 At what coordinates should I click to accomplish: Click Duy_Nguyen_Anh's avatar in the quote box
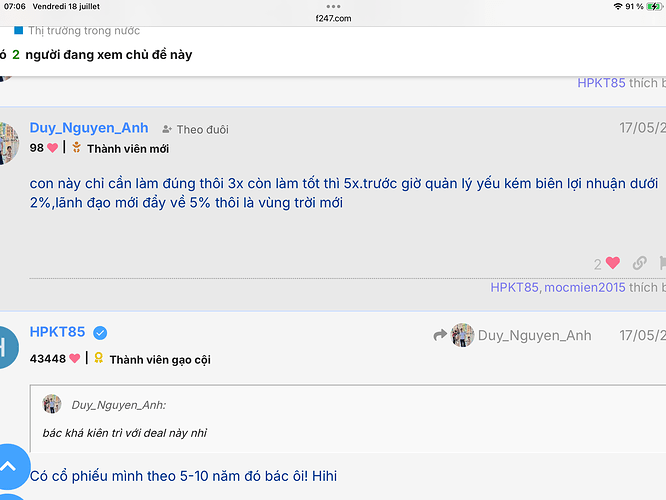pos(52,404)
